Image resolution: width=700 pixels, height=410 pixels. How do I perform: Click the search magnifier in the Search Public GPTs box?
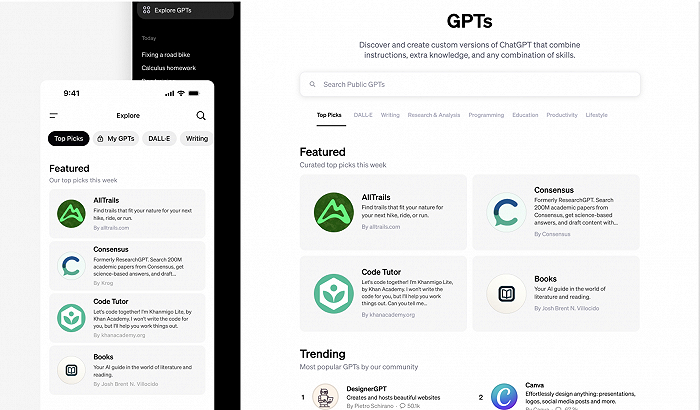click(x=312, y=84)
